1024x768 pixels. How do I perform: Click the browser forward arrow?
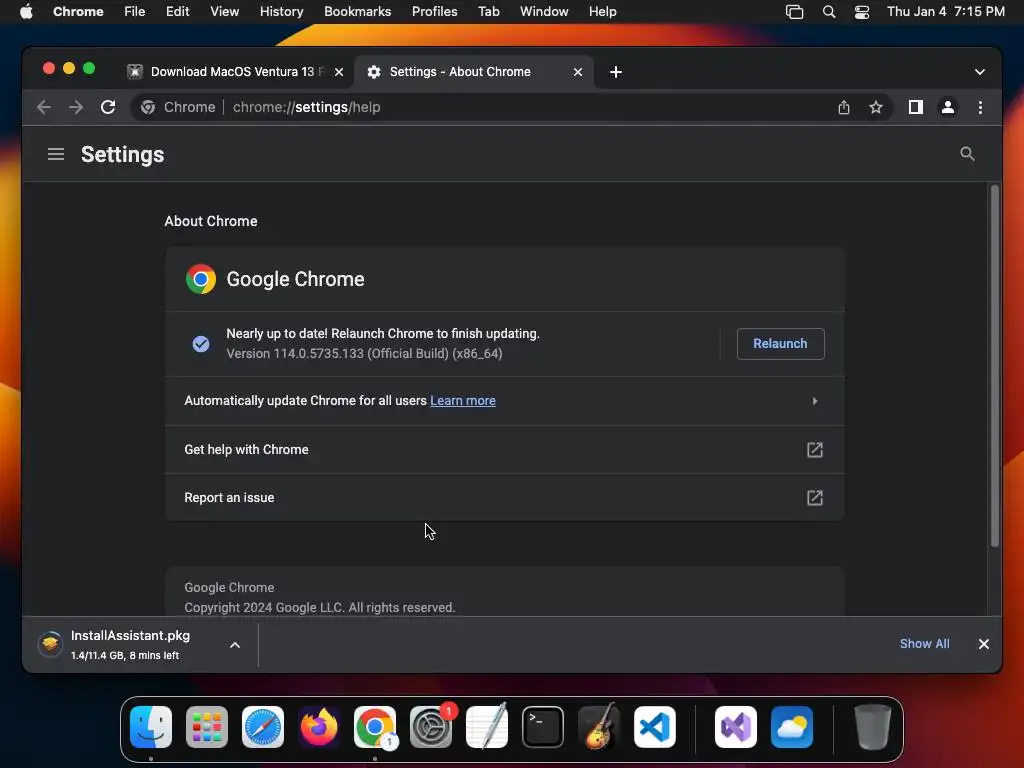(76, 107)
